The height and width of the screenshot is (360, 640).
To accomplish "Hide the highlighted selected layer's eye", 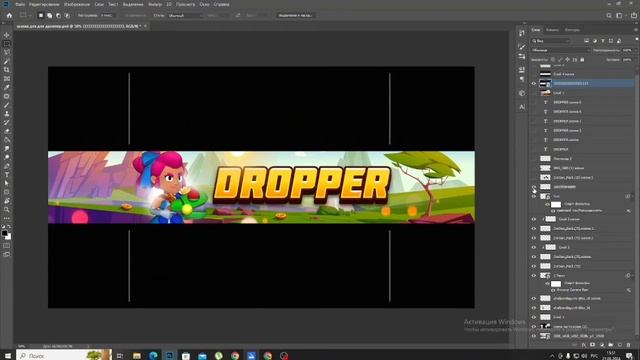I will click(x=534, y=83).
